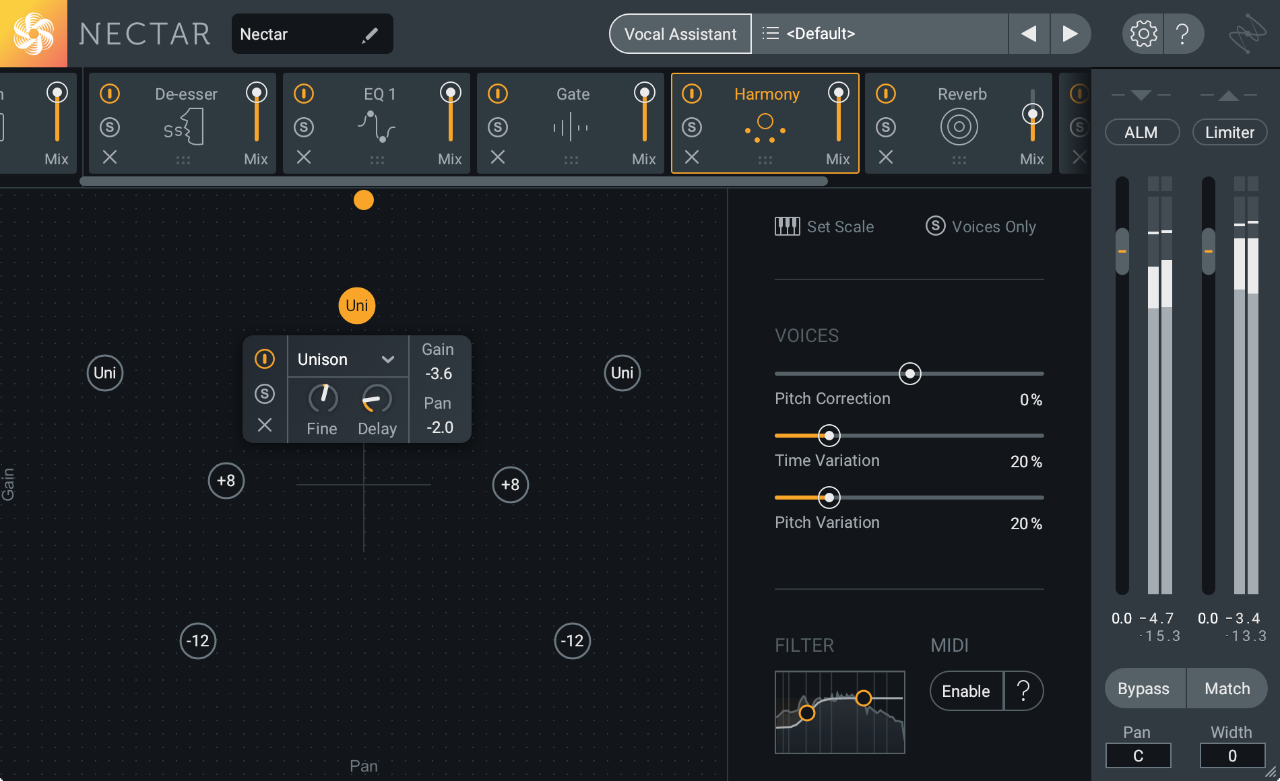Solo the Harmony module
This screenshot has width=1280, height=781.
692,127
